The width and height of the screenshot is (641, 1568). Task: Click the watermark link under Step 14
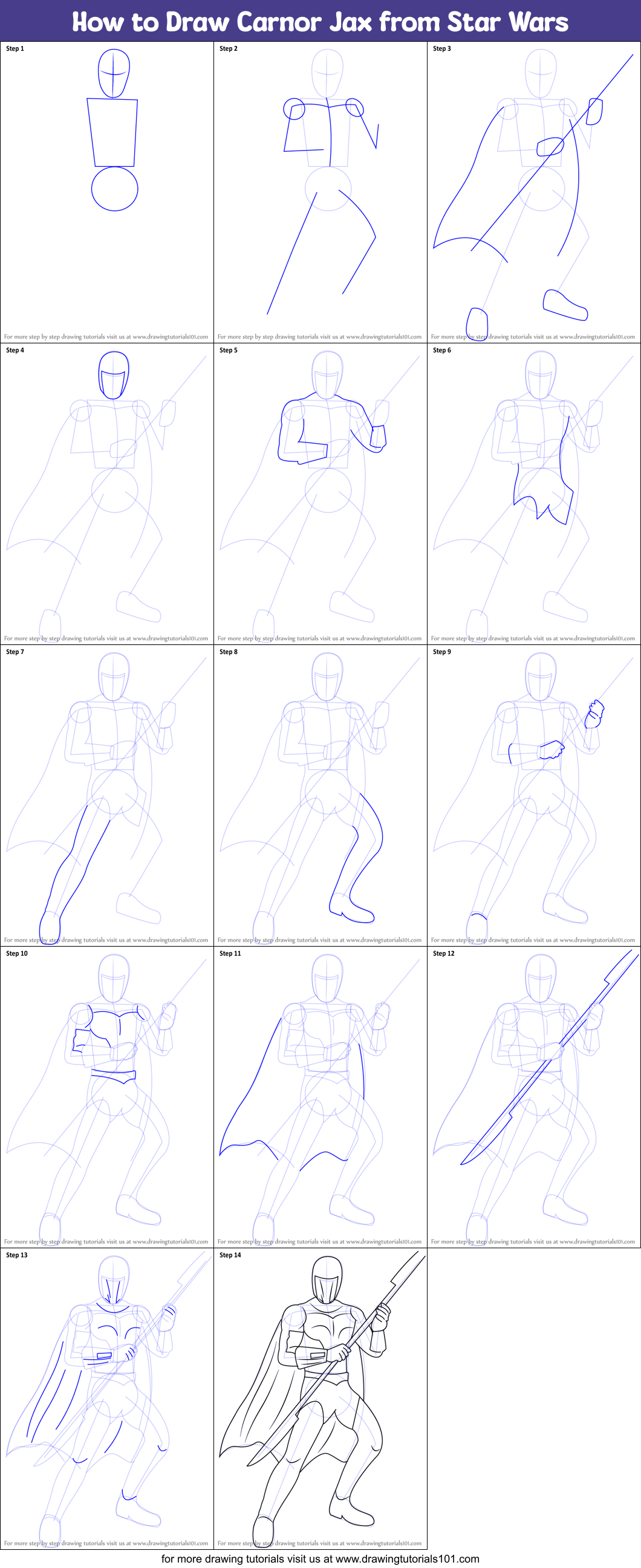coord(319,1543)
